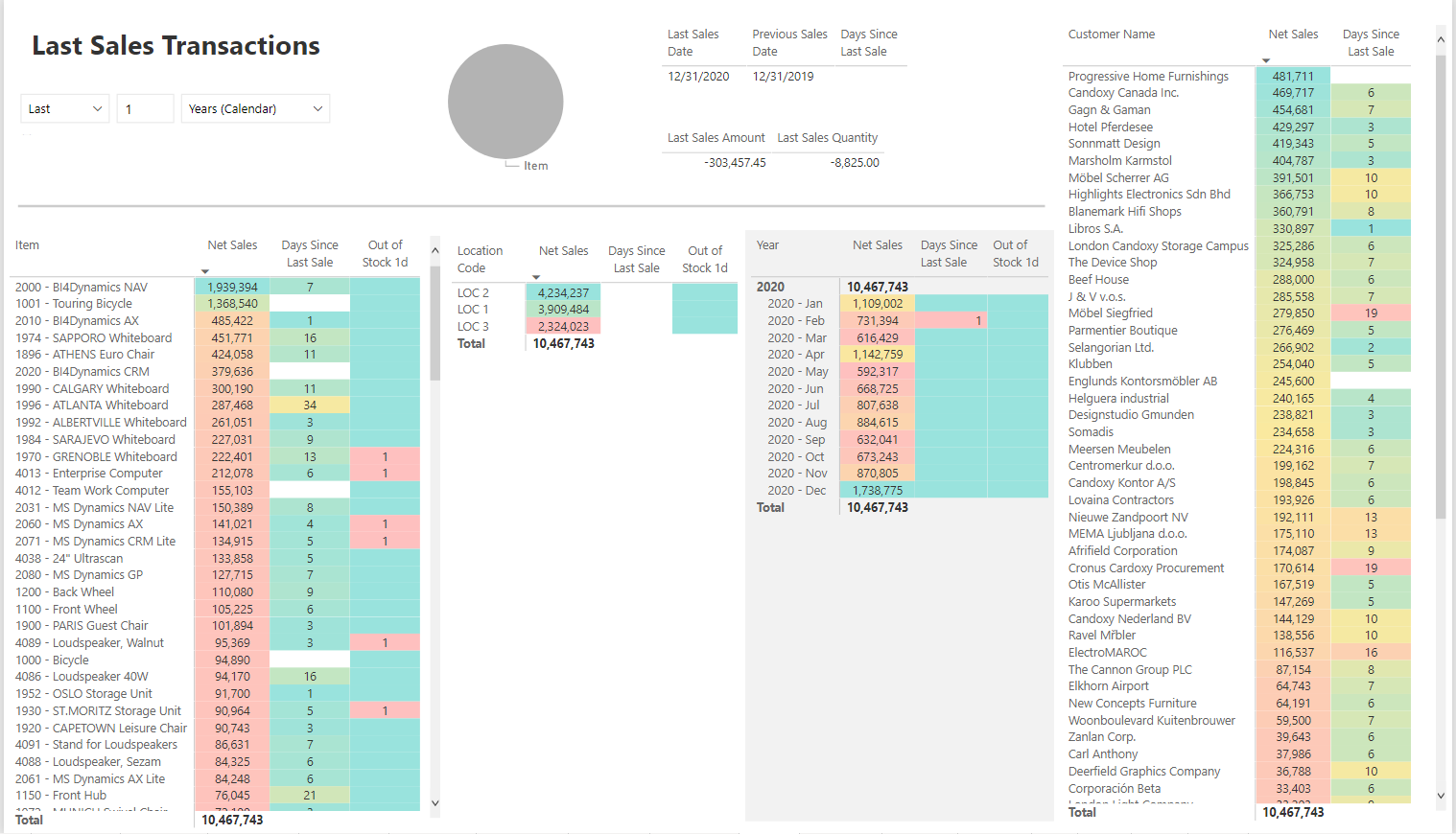Select customer Möbel Scherrer AG

click(x=1118, y=178)
